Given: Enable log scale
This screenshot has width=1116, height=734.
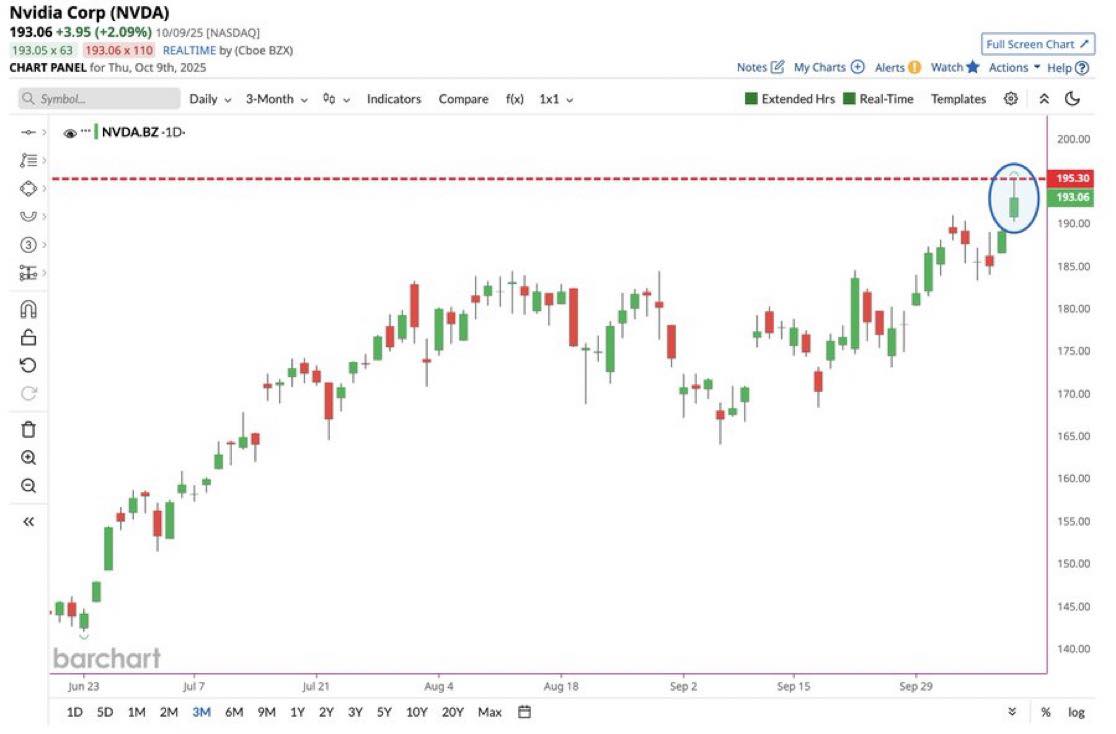Looking at the screenshot, I should coord(1076,712).
